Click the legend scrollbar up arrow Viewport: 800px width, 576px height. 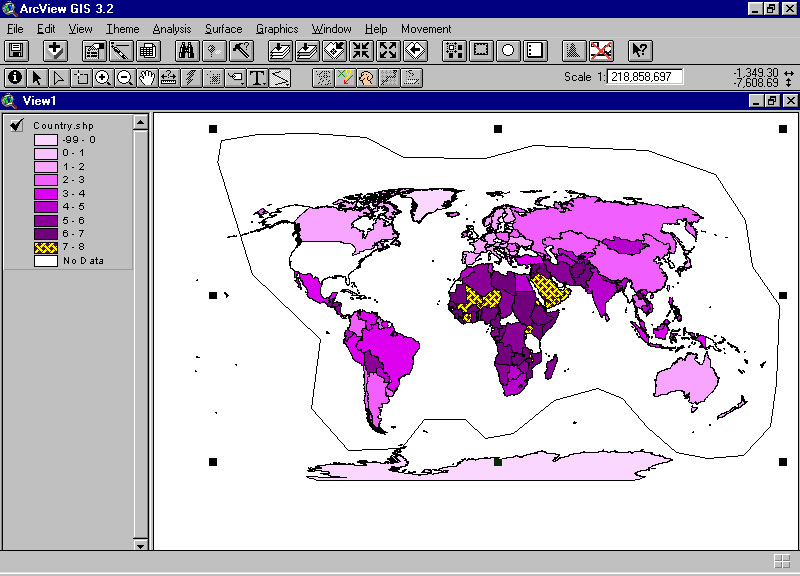tap(141, 122)
